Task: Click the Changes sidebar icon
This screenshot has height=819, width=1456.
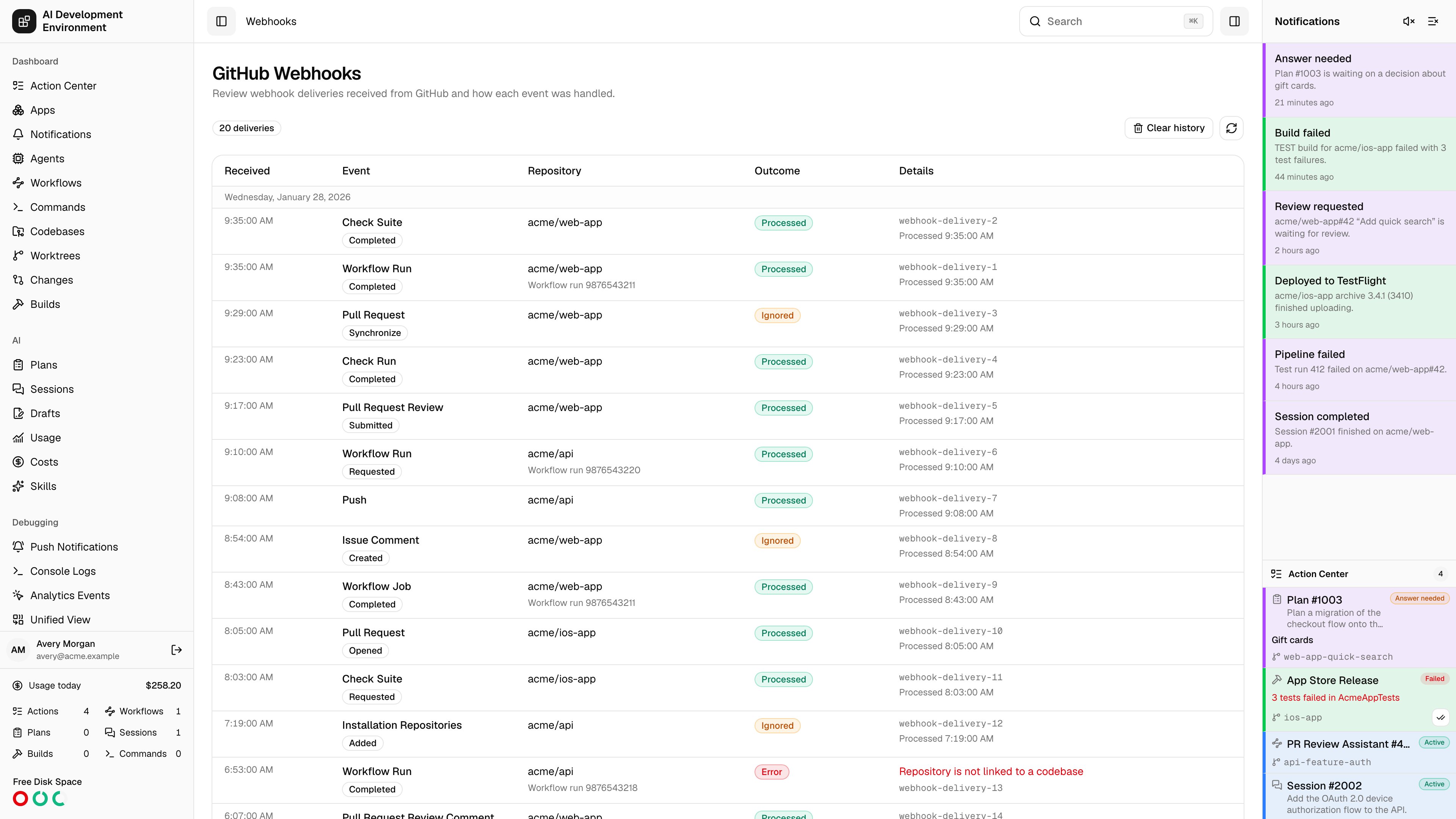Action: pos(18,280)
